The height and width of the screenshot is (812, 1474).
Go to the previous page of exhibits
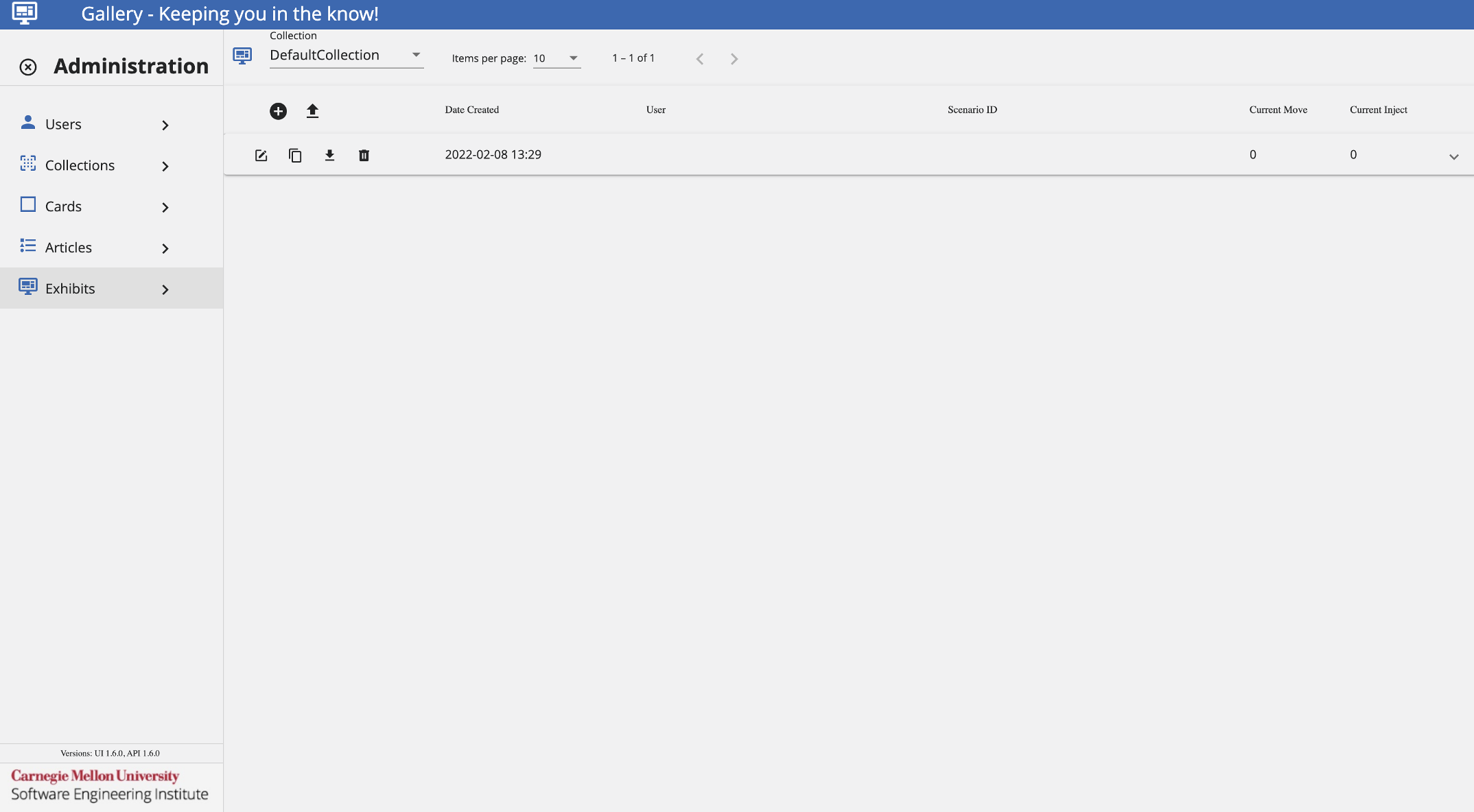699,59
